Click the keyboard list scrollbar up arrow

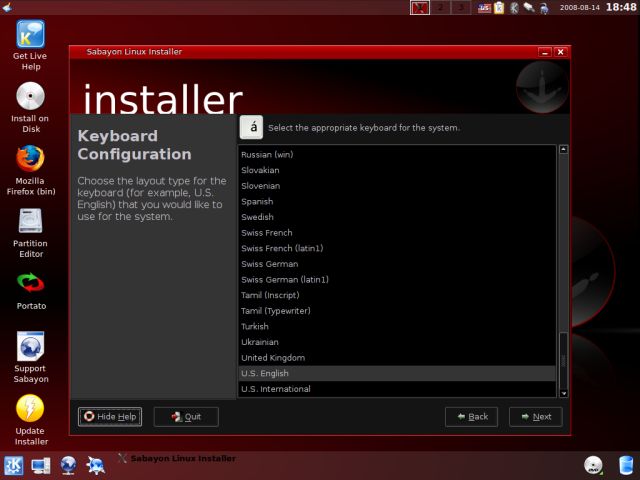563,150
